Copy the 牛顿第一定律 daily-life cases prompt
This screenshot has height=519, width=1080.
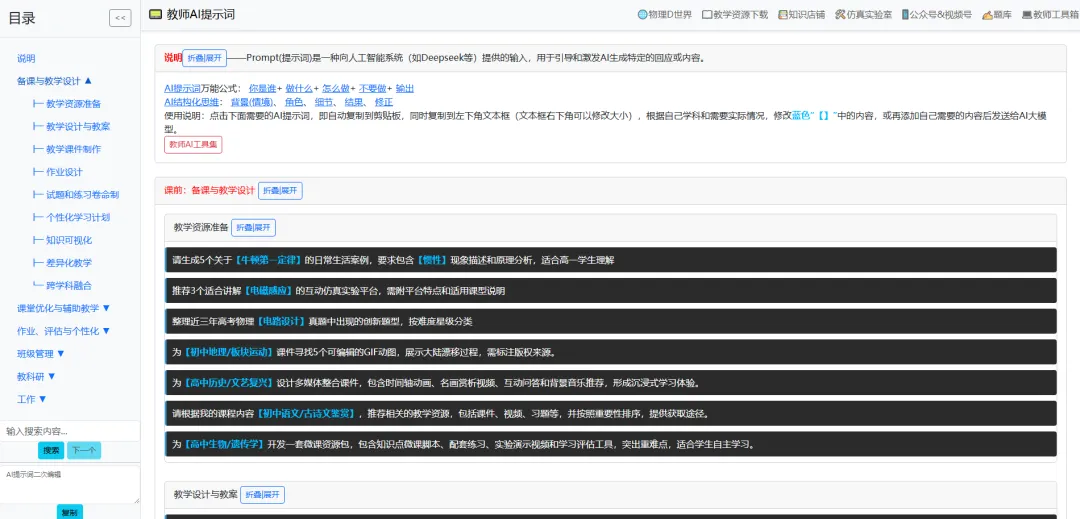pos(611,260)
